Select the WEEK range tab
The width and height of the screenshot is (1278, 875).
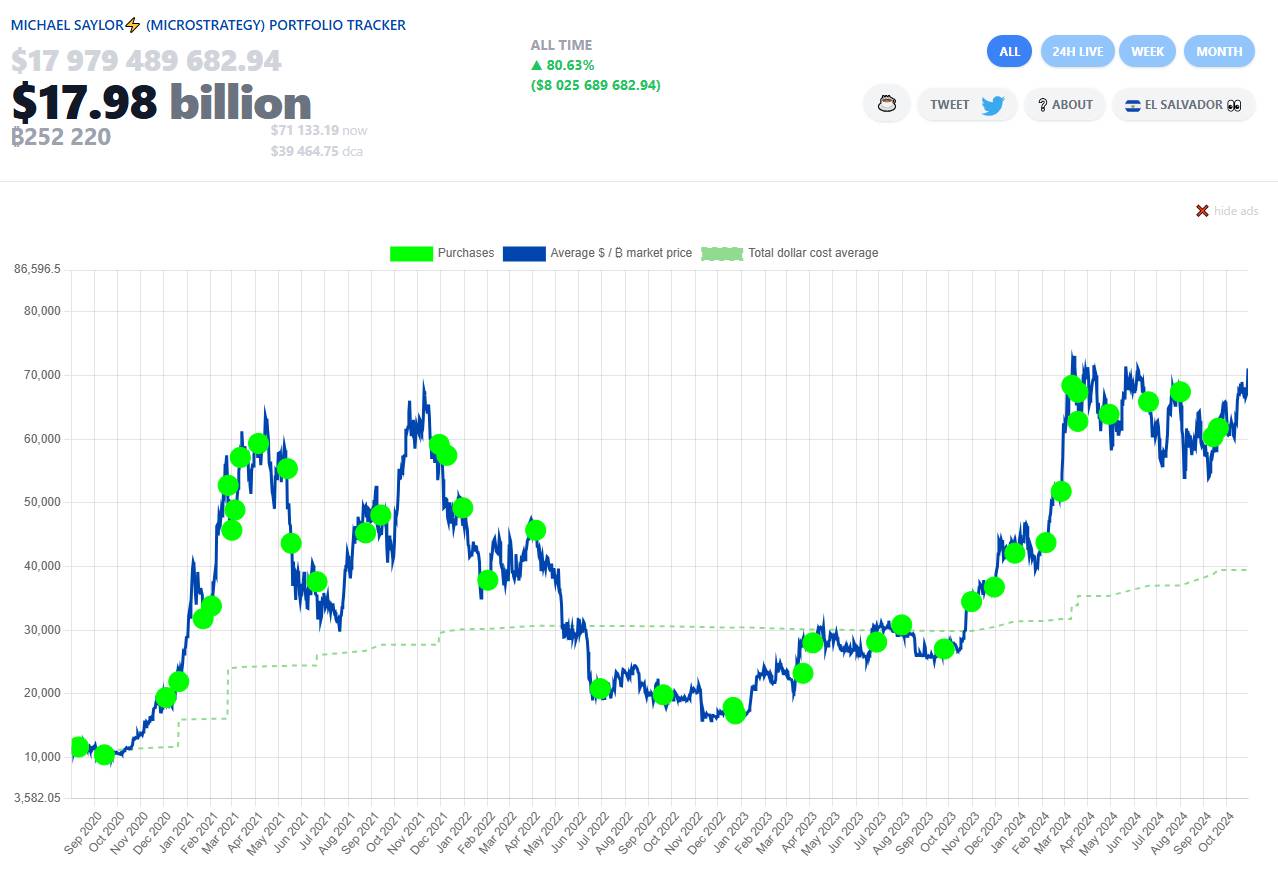1147,51
